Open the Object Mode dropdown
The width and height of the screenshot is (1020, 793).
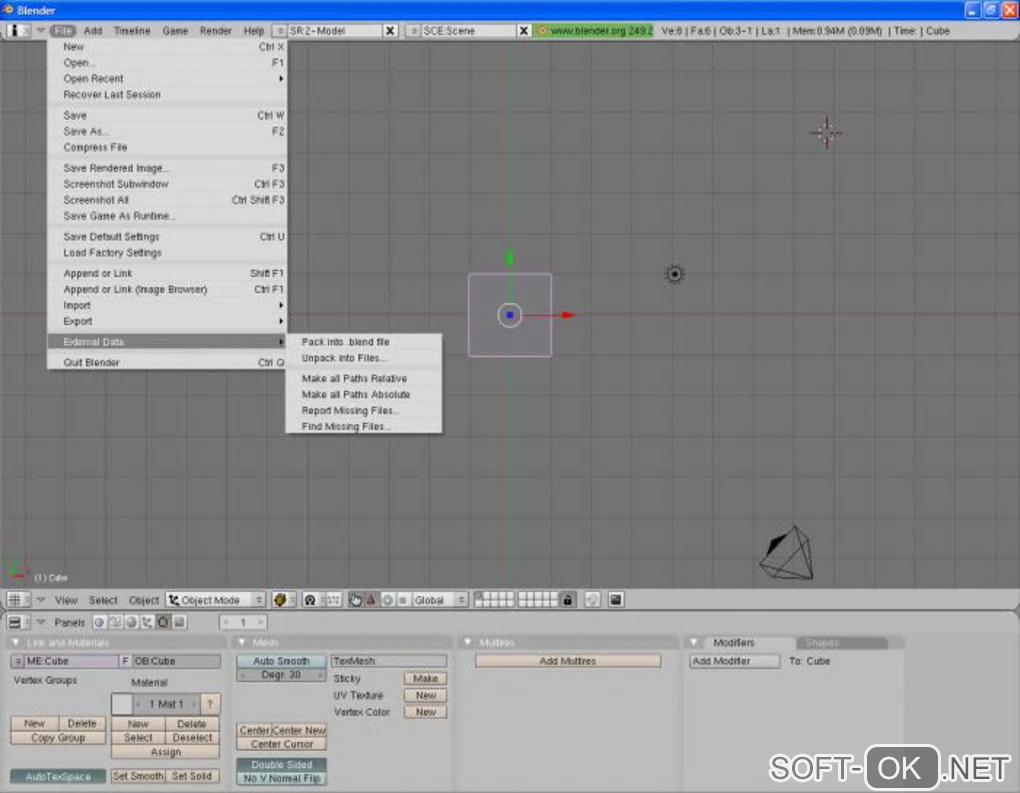pos(216,600)
